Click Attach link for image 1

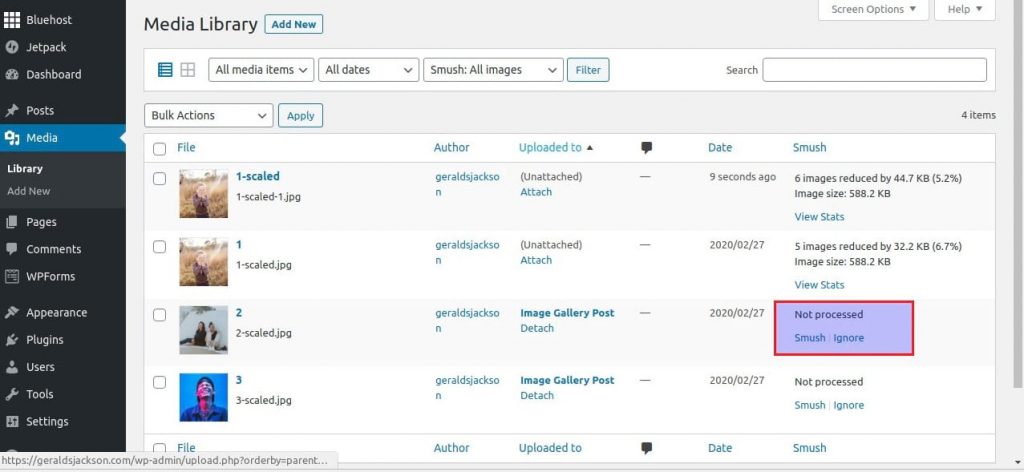(x=536, y=260)
